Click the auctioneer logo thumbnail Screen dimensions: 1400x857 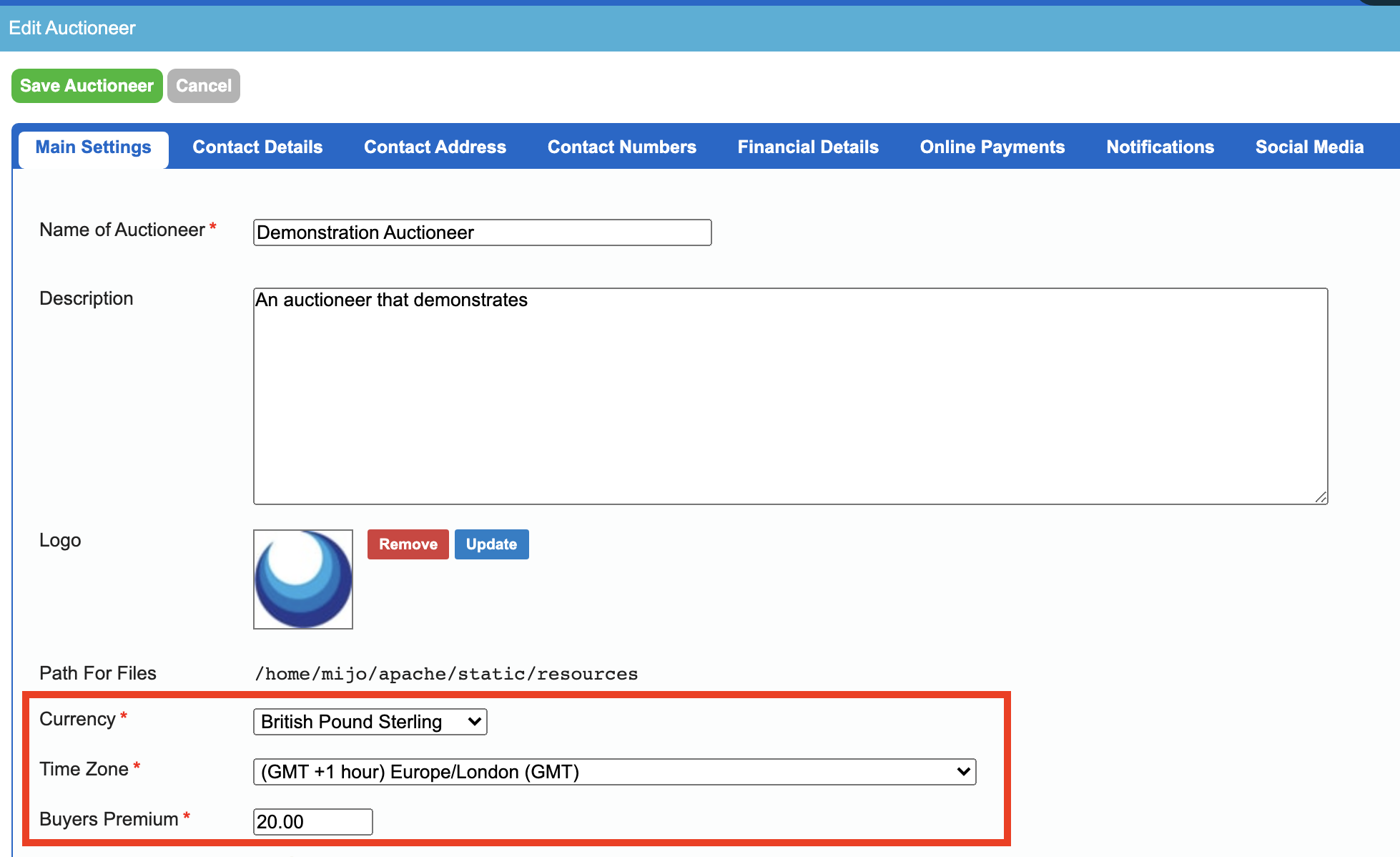pos(303,579)
